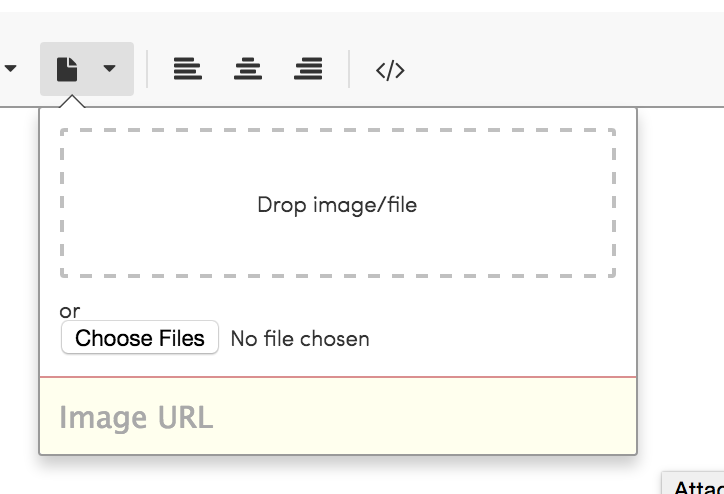Click the Choose Files button
Image resolution: width=724 pixels, height=494 pixels.
(140, 337)
